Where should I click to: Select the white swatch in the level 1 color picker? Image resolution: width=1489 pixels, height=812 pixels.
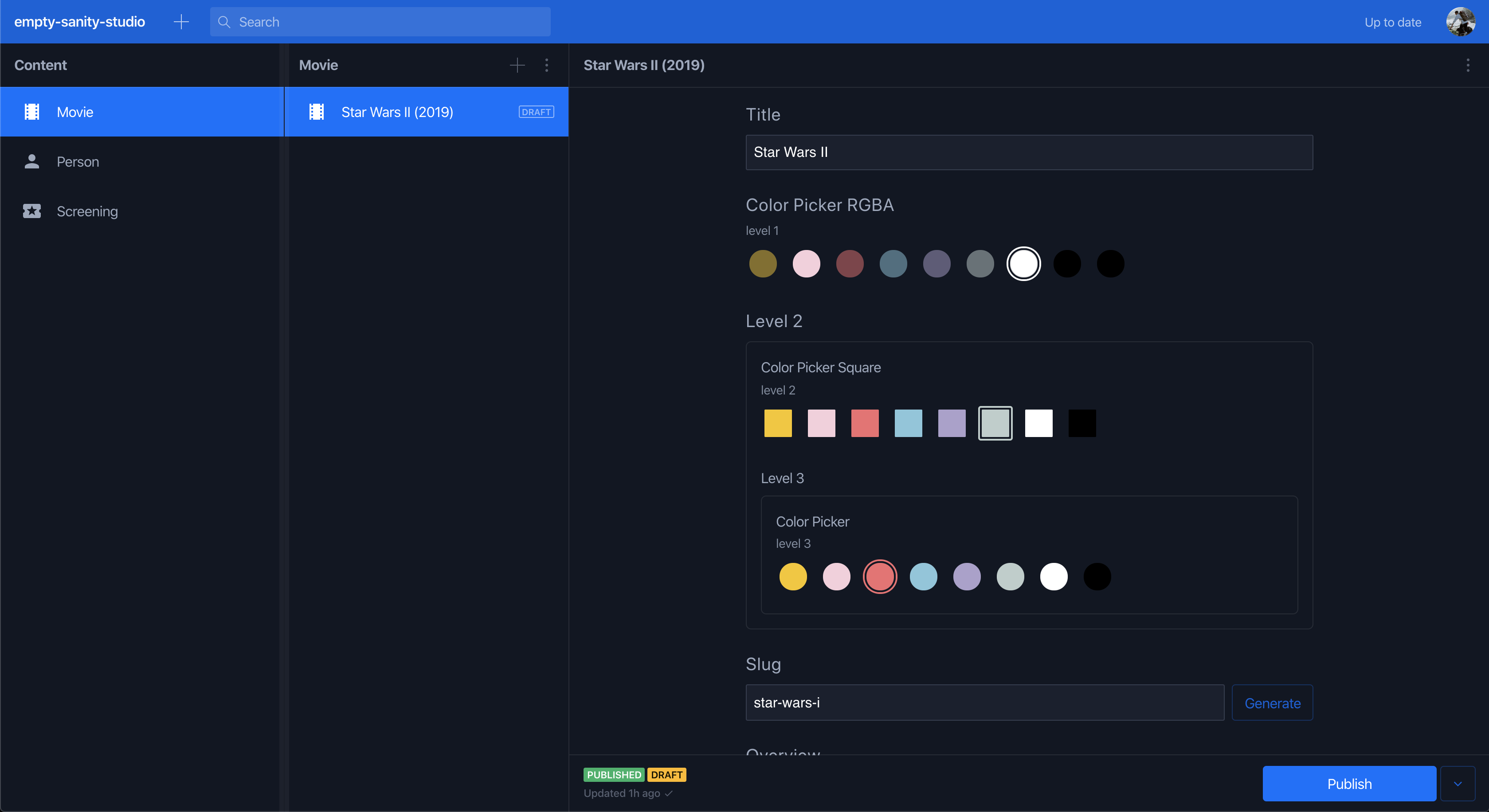[1023, 264]
